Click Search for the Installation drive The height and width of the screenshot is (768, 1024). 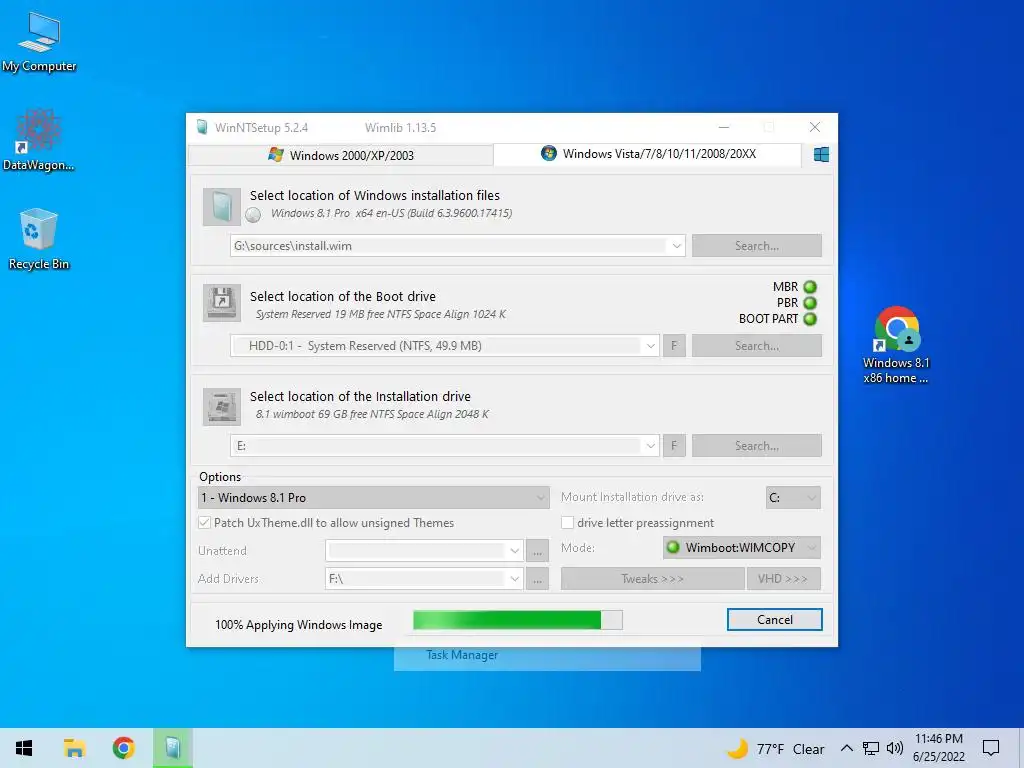(x=756, y=445)
